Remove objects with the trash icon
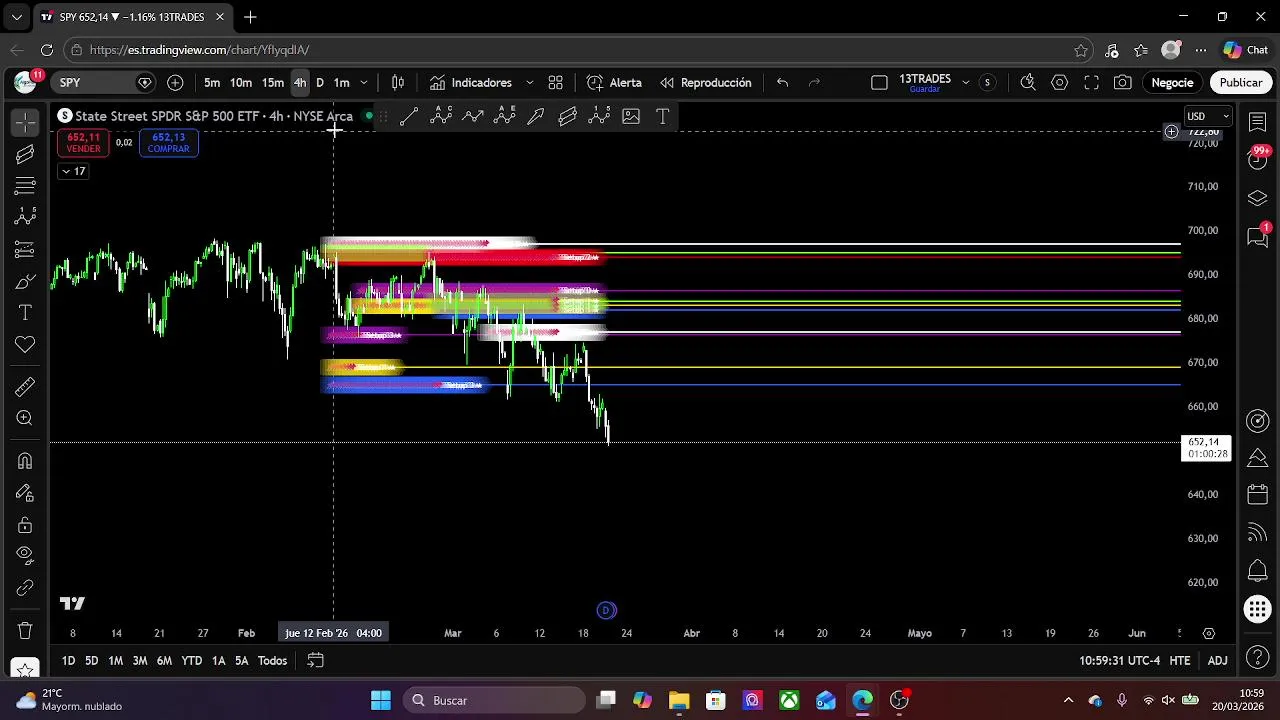This screenshot has width=1280, height=720. click(25, 631)
